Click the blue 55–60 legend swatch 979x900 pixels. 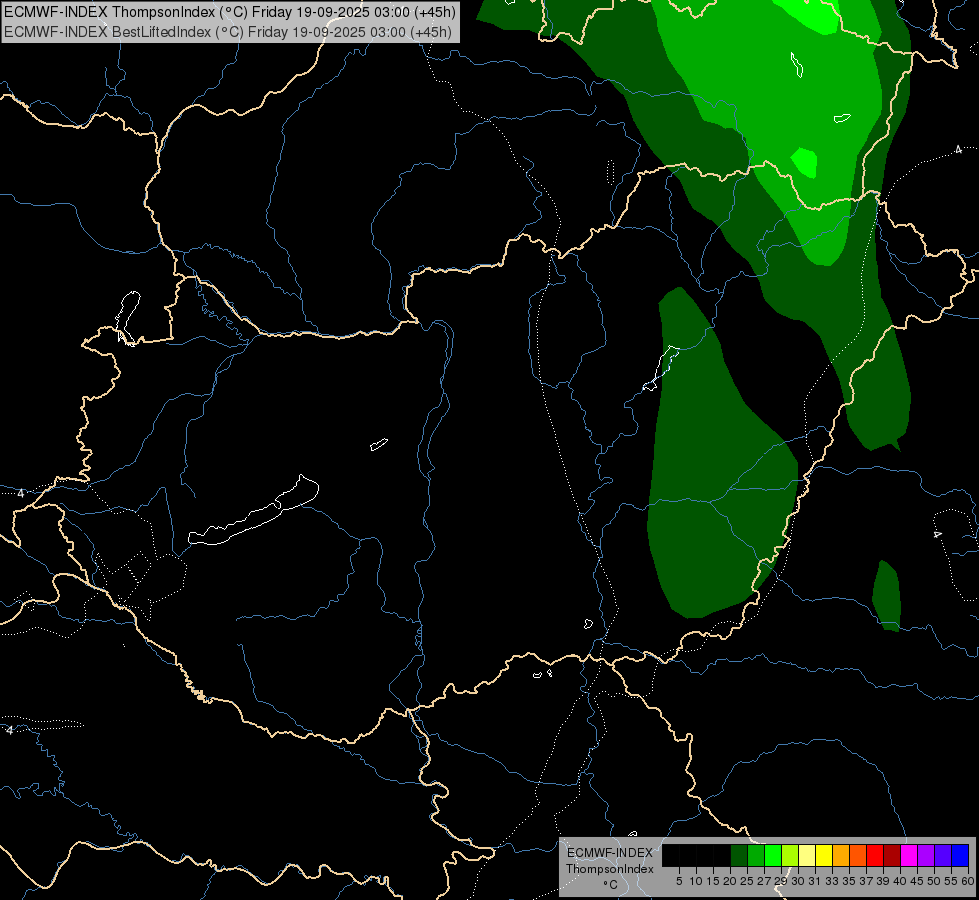pyautogui.click(x=960, y=855)
